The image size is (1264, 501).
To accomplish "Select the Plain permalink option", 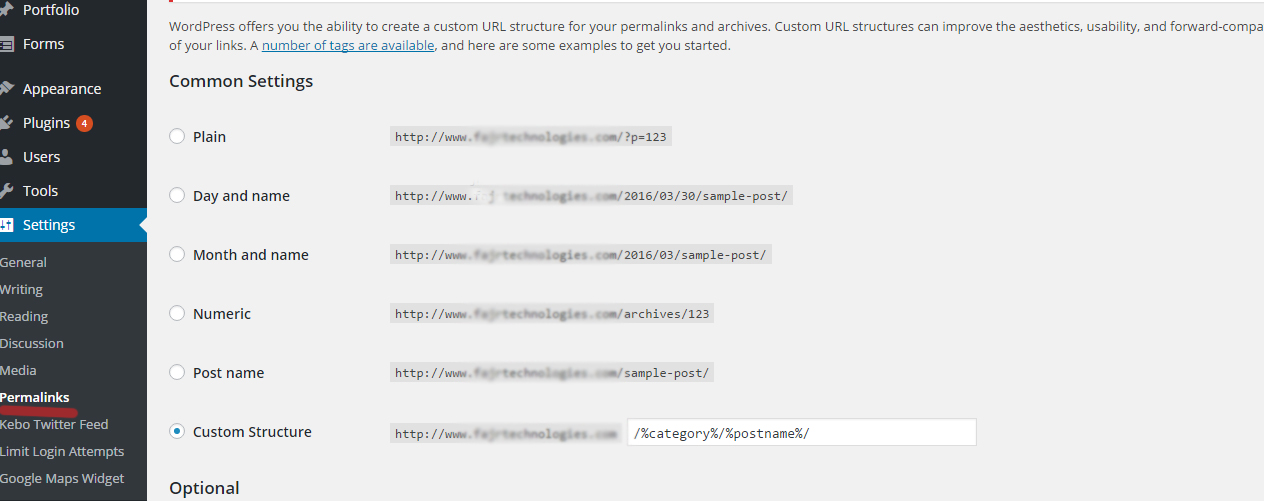I will coord(177,136).
